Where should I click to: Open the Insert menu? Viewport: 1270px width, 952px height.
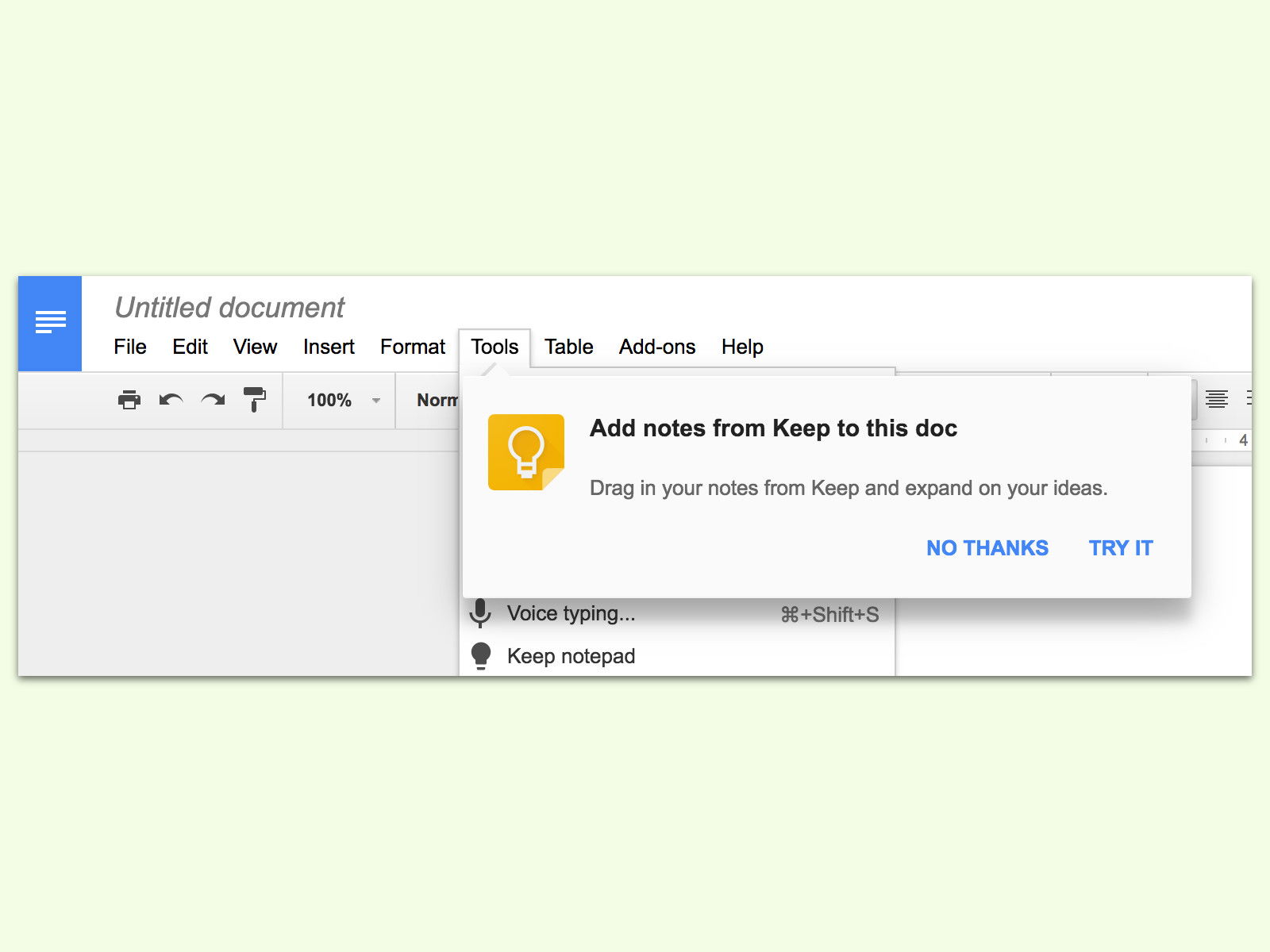pos(329,347)
